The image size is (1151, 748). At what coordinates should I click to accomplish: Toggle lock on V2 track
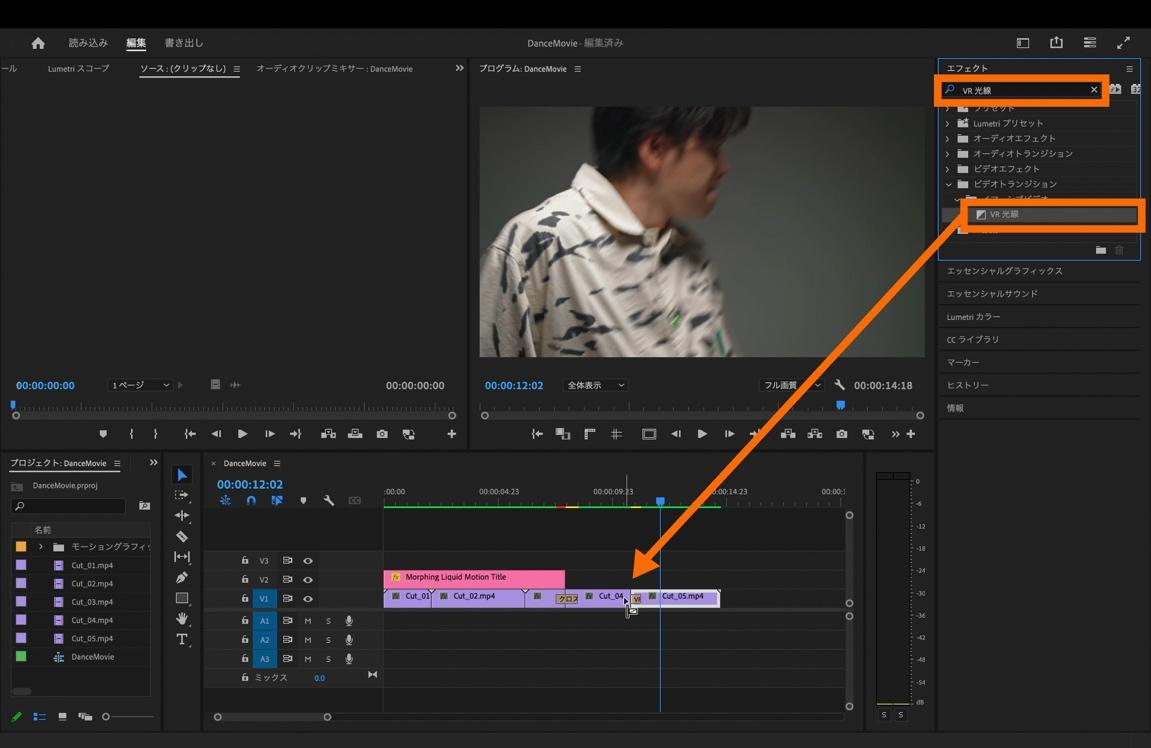(245, 579)
